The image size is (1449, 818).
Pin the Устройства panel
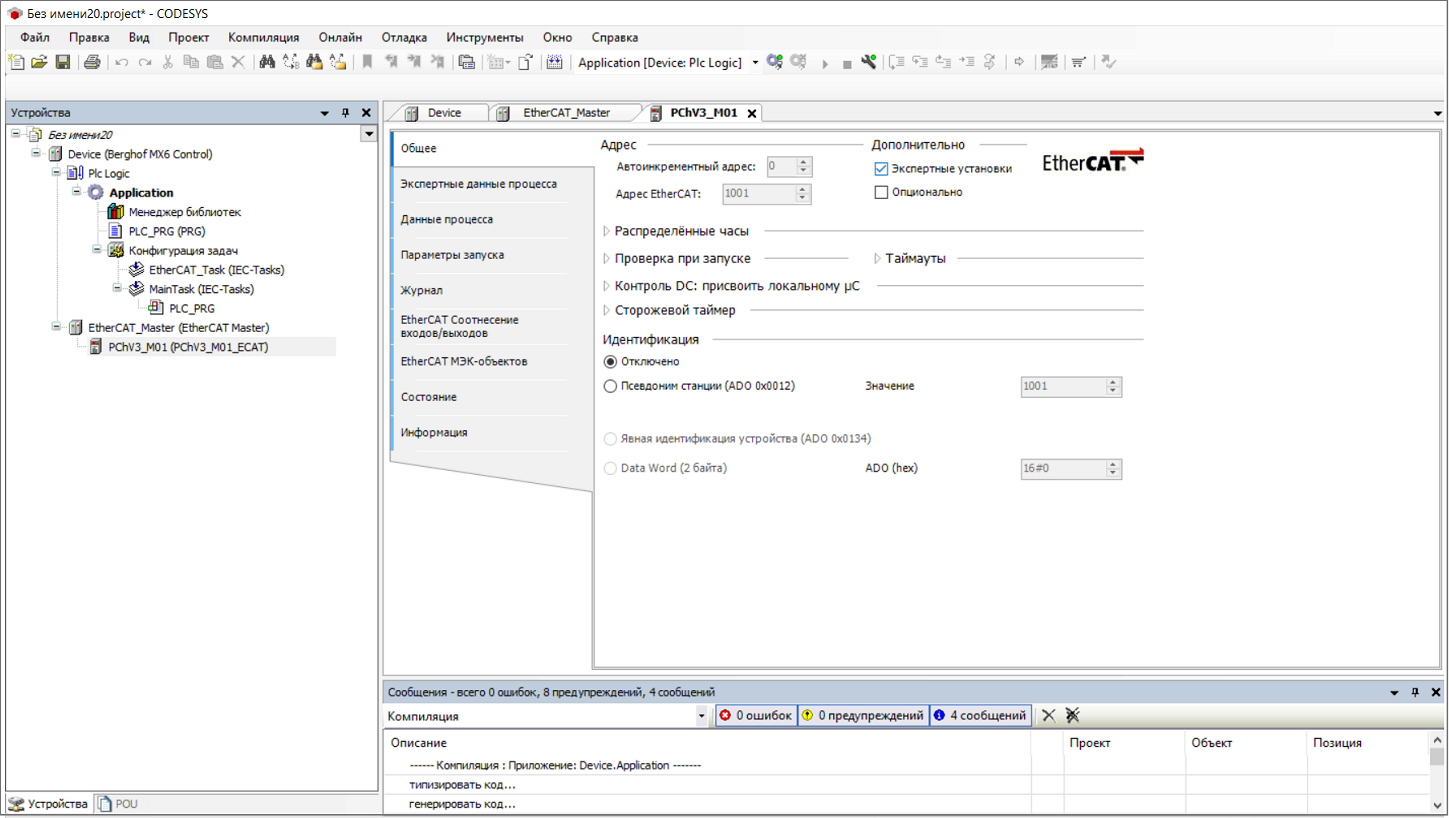tap(346, 113)
